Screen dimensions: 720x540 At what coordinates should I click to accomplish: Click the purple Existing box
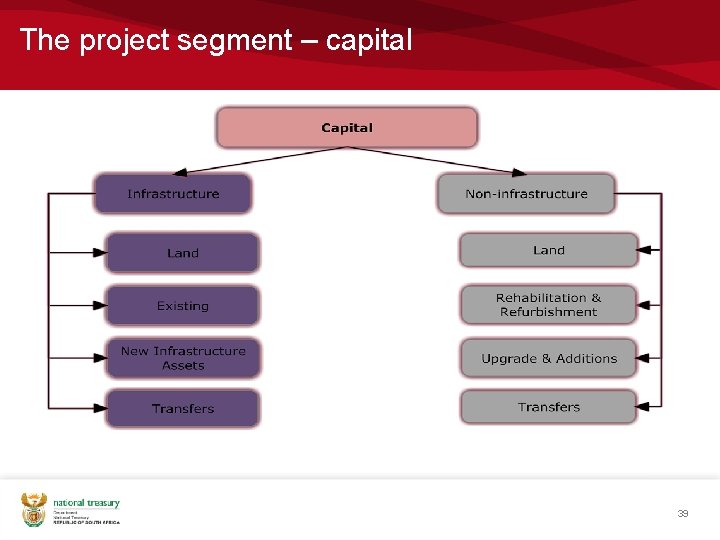(x=183, y=306)
